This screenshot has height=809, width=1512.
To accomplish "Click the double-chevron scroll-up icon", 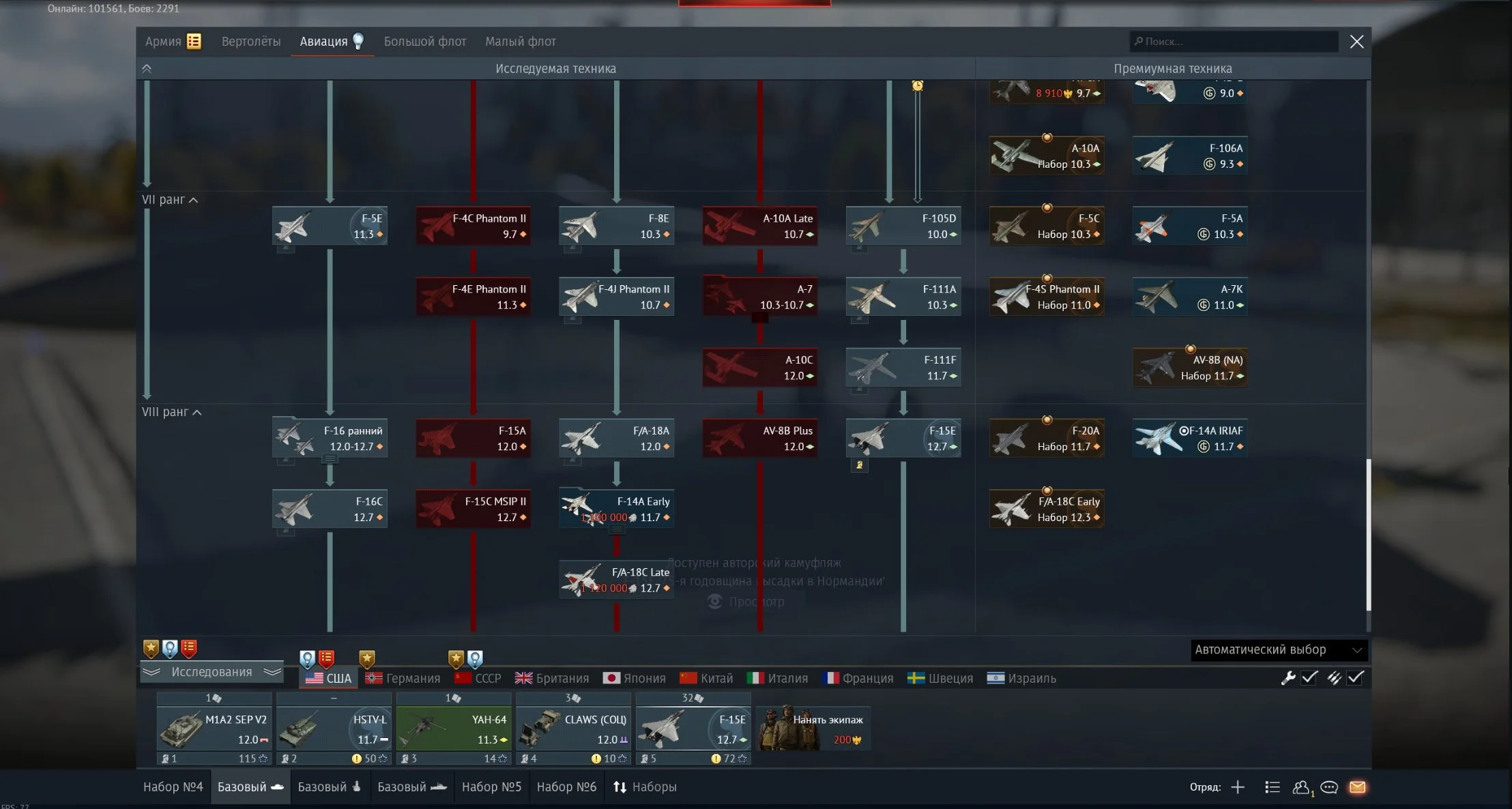I will pyautogui.click(x=147, y=69).
